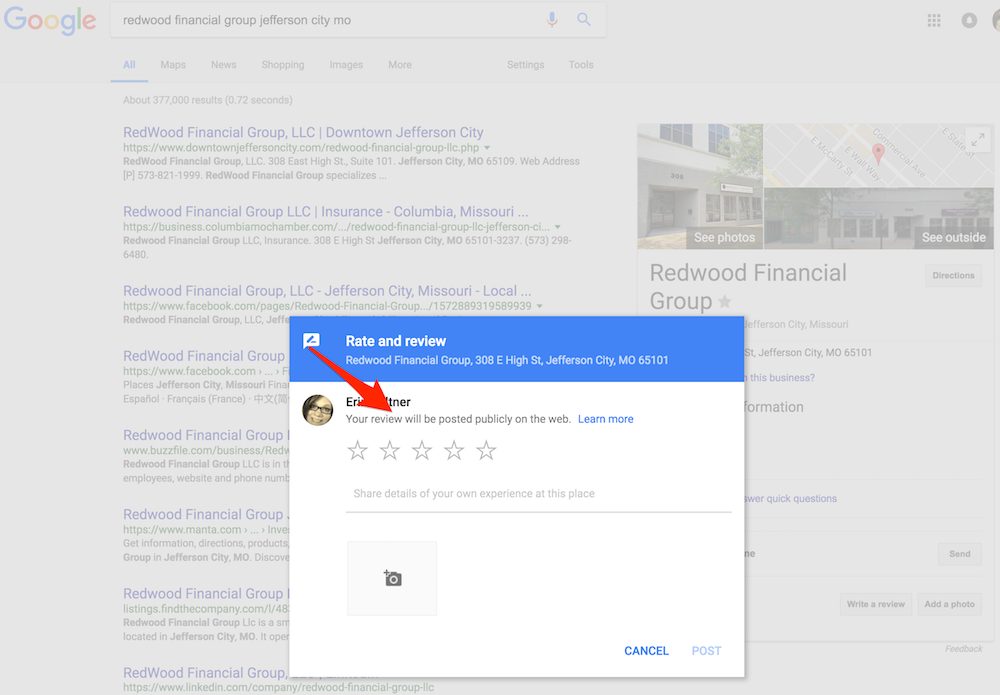Expand the facebook.com pages URL dropdown arrow
The width and height of the screenshot is (1000, 695).
540,306
